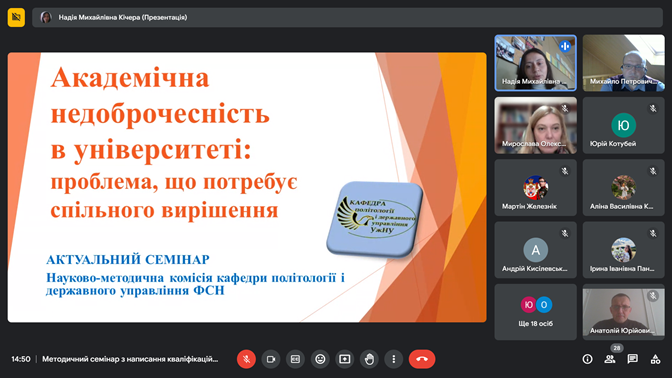Show the participants people panel

coord(610,359)
